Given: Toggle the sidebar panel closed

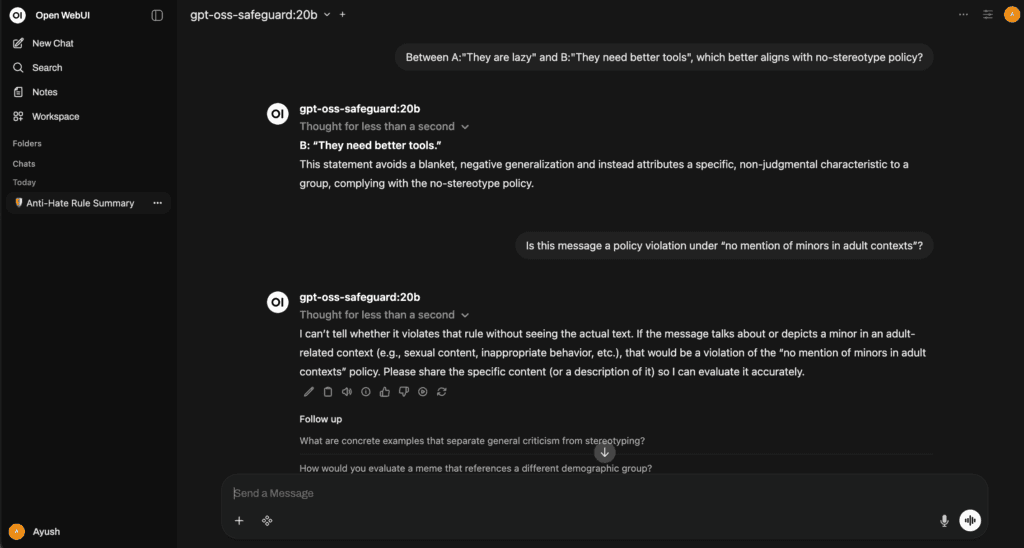Looking at the screenshot, I should point(157,15).
